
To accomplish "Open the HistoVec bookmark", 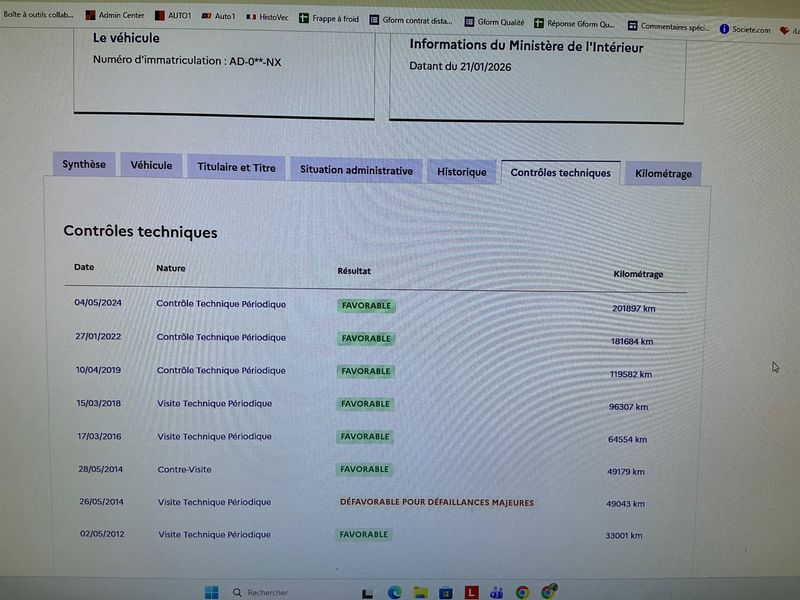I will click(267, 17).
